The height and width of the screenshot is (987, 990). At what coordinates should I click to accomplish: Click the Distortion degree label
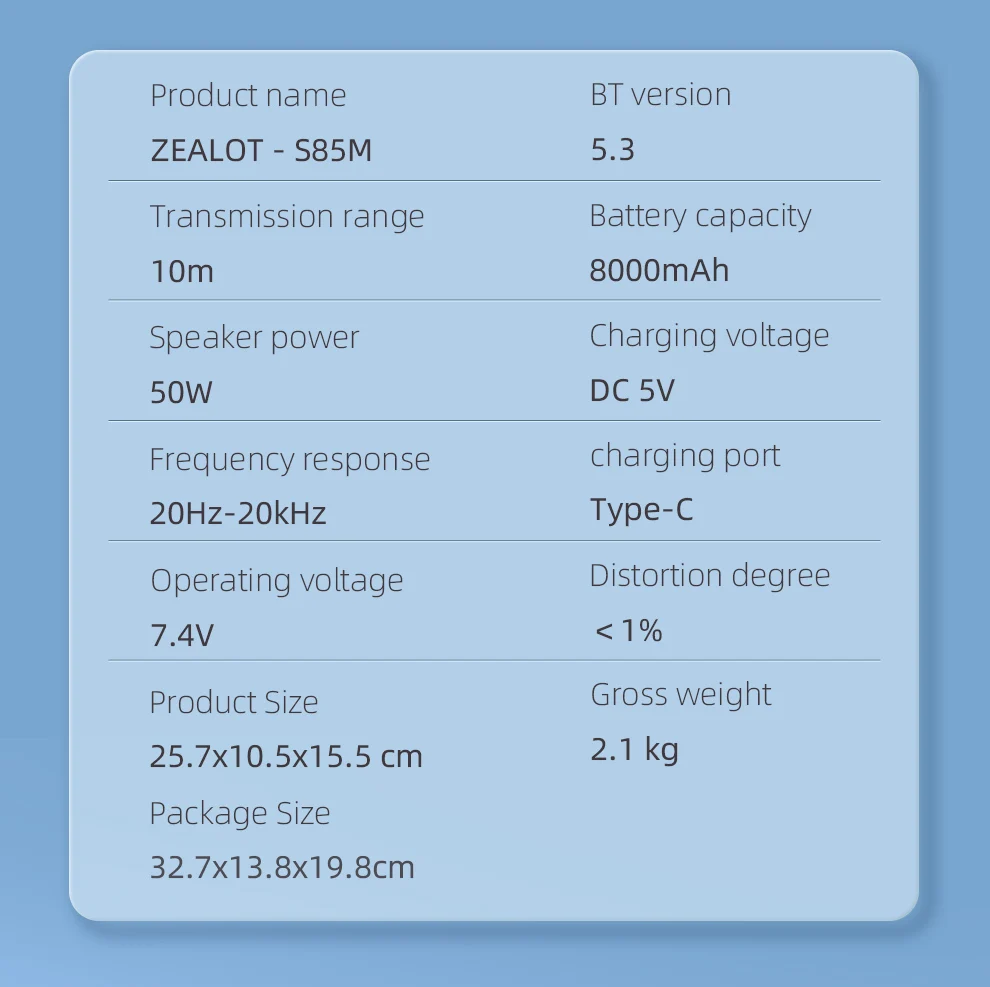pyautogui.click(x=709, y=576)
